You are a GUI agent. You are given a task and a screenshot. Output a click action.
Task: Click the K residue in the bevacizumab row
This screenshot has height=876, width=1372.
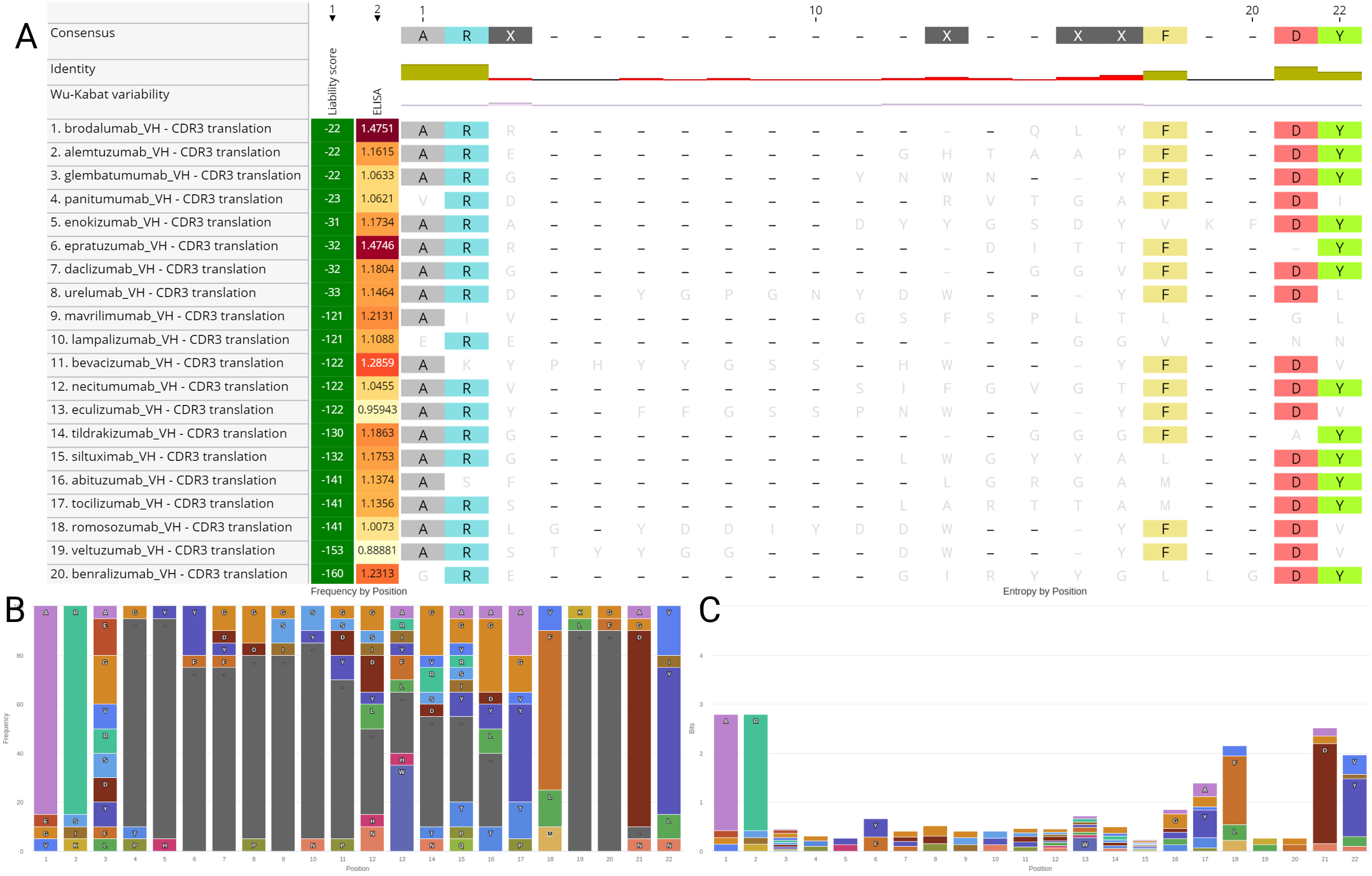click(466, 365)
